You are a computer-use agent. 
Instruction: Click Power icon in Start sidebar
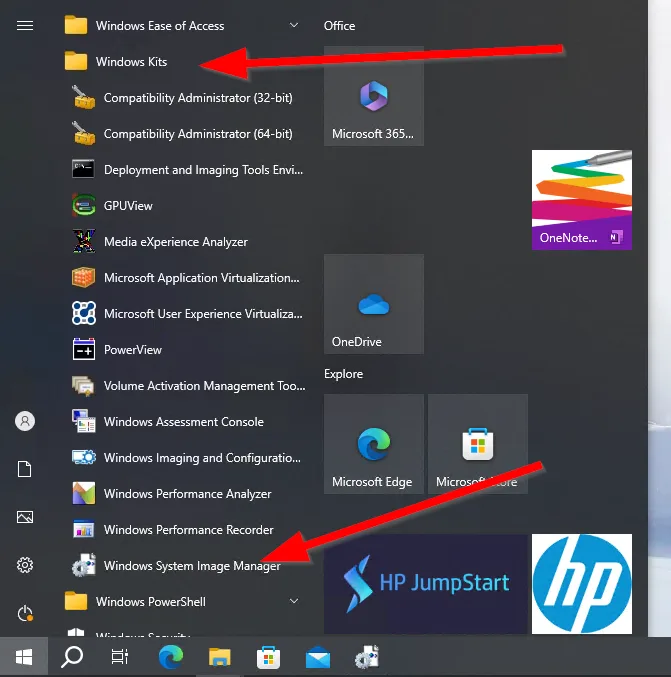[25, 613]
